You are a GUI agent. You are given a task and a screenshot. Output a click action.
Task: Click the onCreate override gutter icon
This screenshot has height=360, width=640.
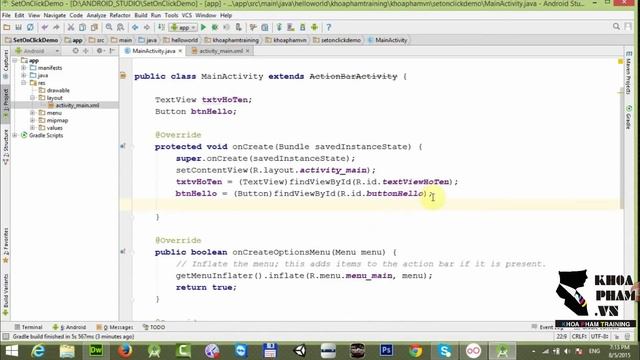pyautogui.click(x=123, y=146)
